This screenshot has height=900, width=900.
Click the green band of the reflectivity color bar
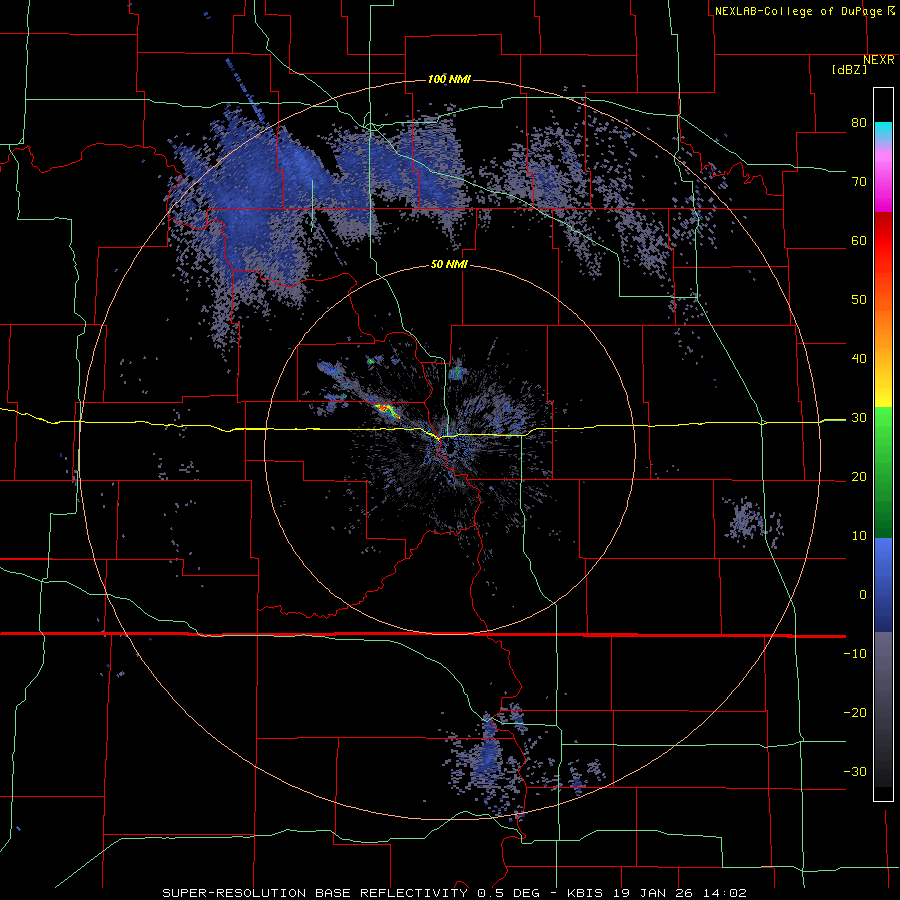[x=883, y=472]
